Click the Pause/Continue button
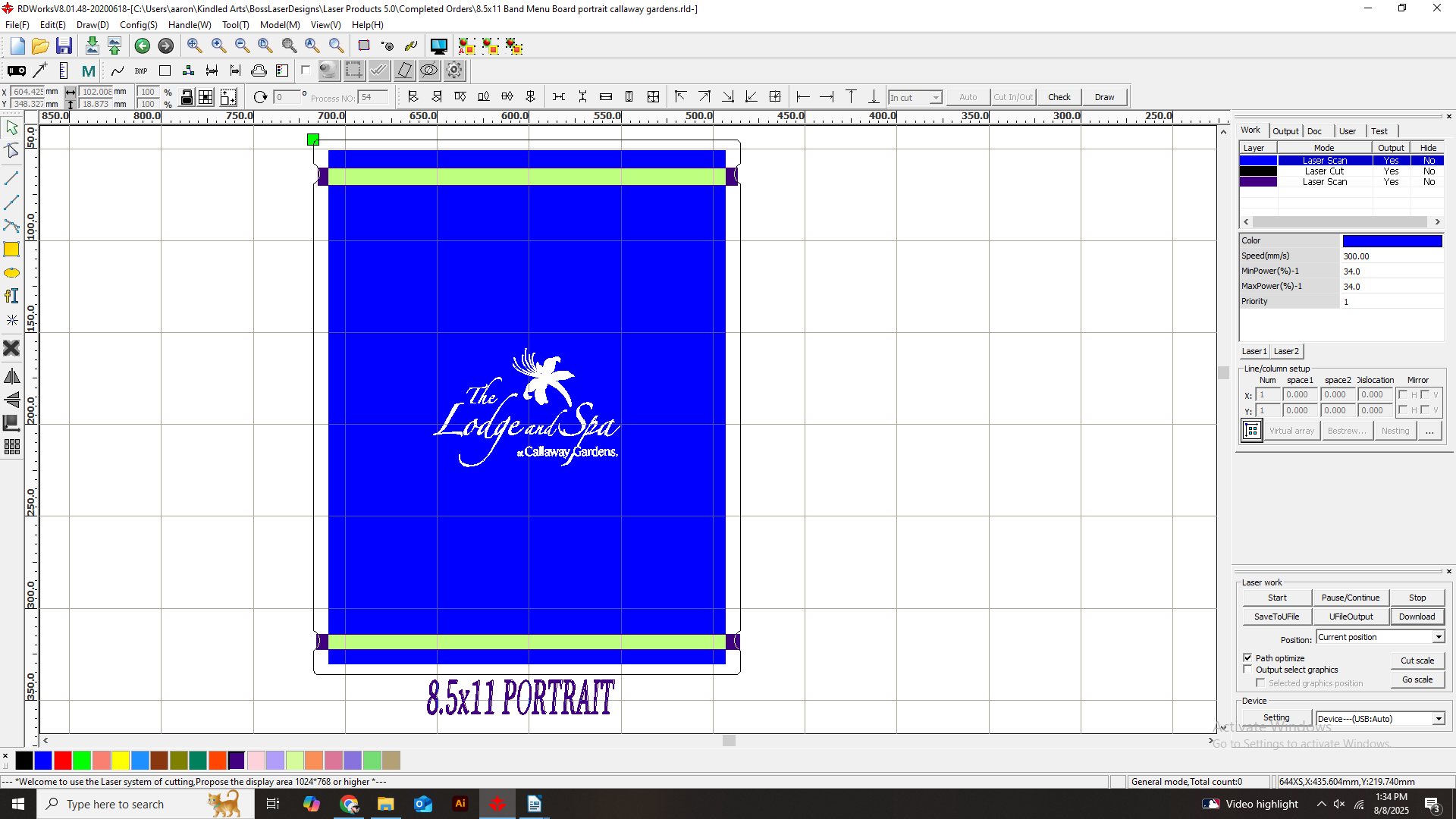Screen dimensions: 1456x819 pos(1351,598)
